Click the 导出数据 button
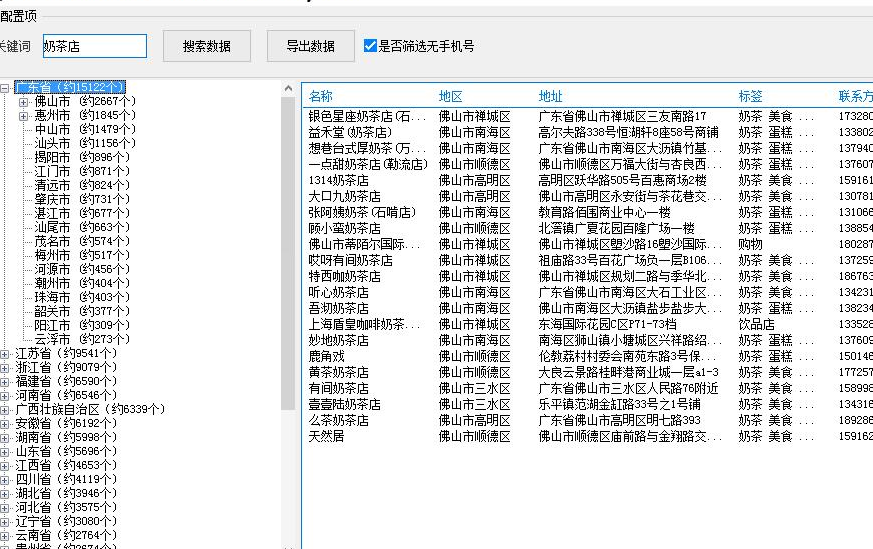The width and height of the screenshot is (873, 549). [x=311, y=46]
